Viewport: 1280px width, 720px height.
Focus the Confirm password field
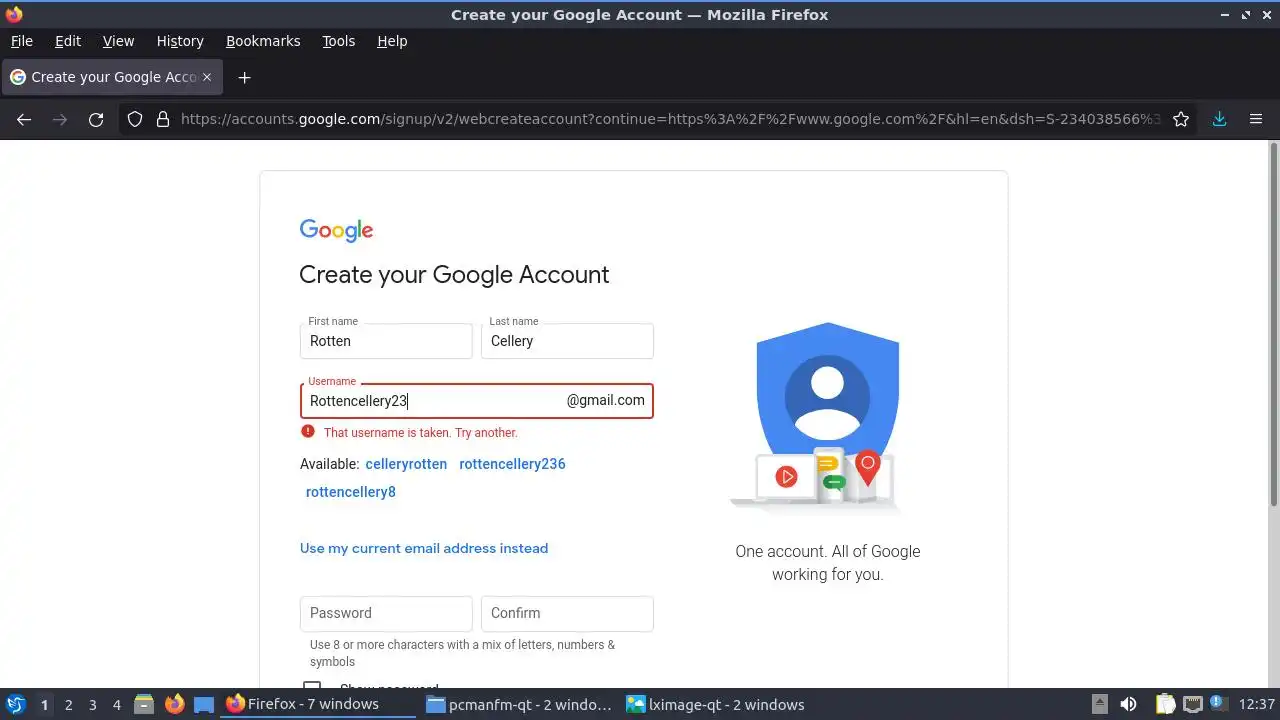(x=567, y=613)
